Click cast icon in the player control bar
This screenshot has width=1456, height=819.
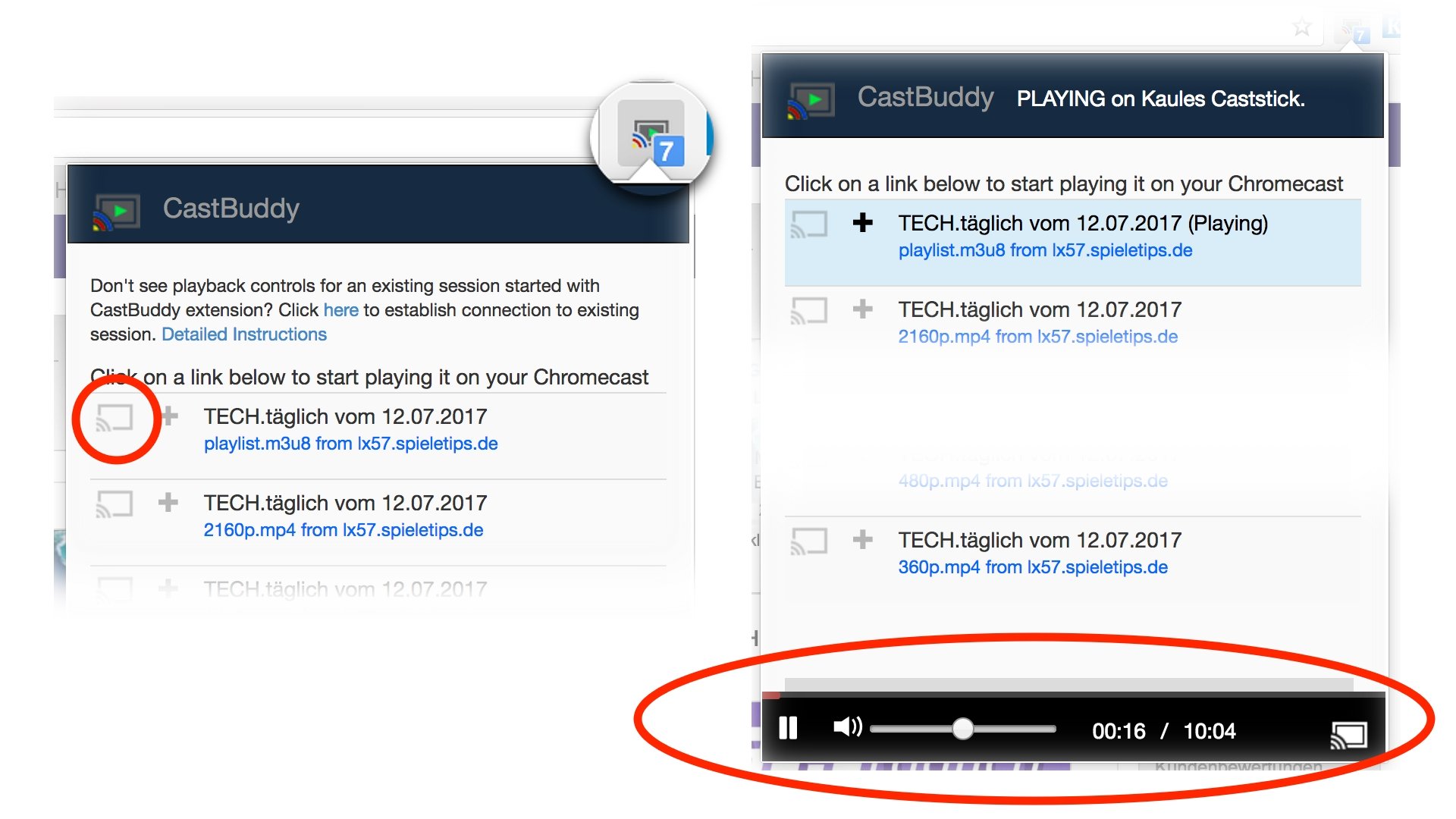pos(1349,734)
